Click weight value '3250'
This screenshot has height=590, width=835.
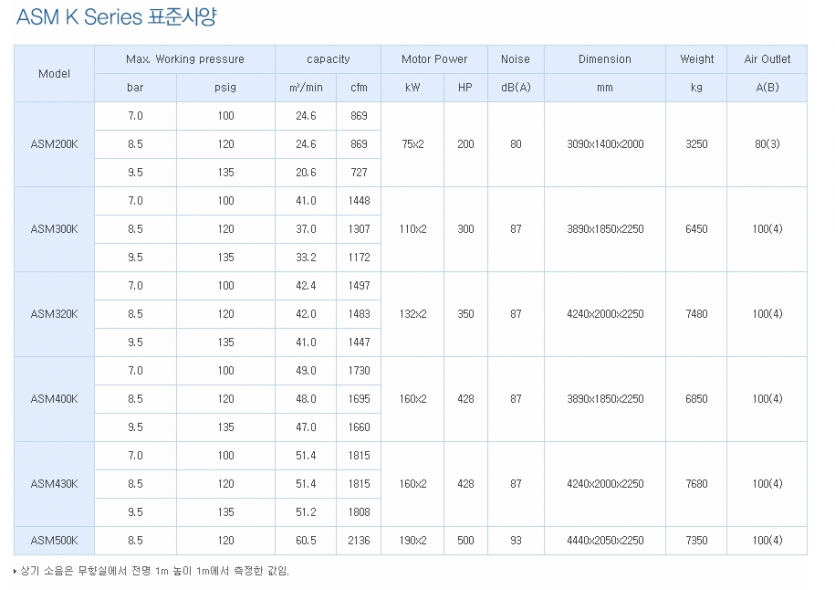click(697, 144)
